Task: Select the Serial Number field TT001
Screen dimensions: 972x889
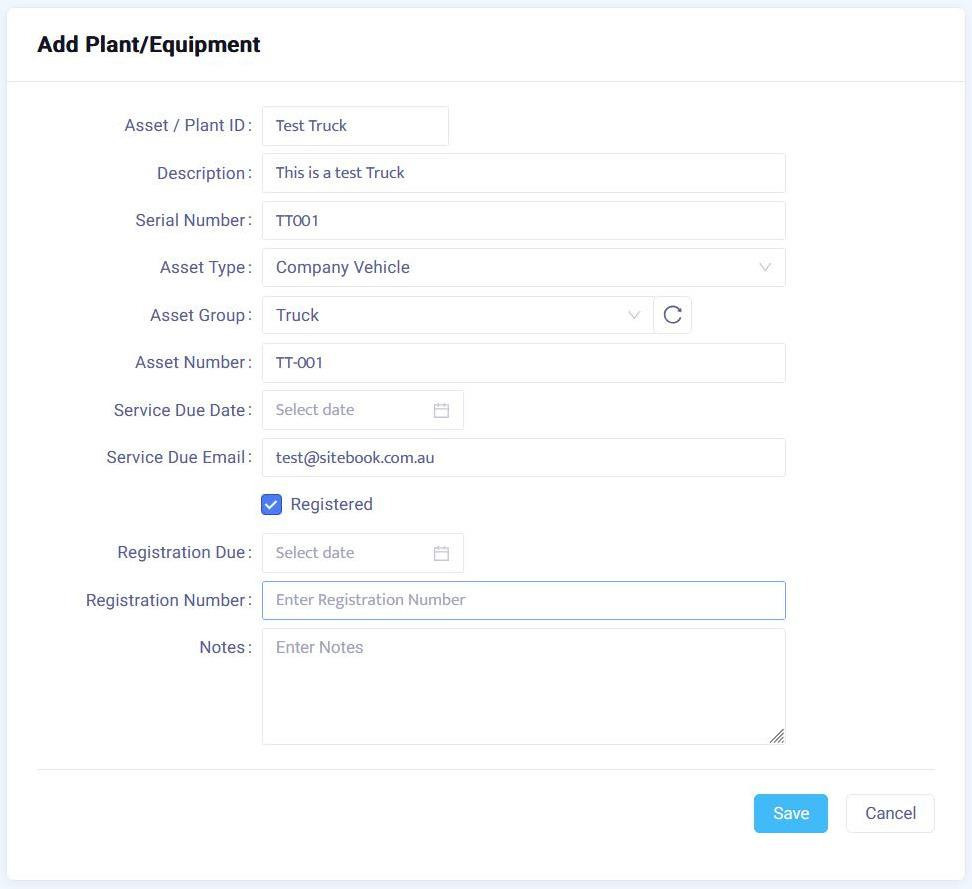Action: coord(523,220)
